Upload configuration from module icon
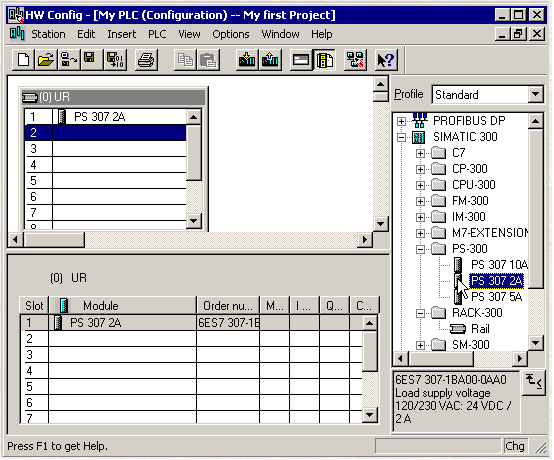The image size is (554, 460). pos(270,60)
